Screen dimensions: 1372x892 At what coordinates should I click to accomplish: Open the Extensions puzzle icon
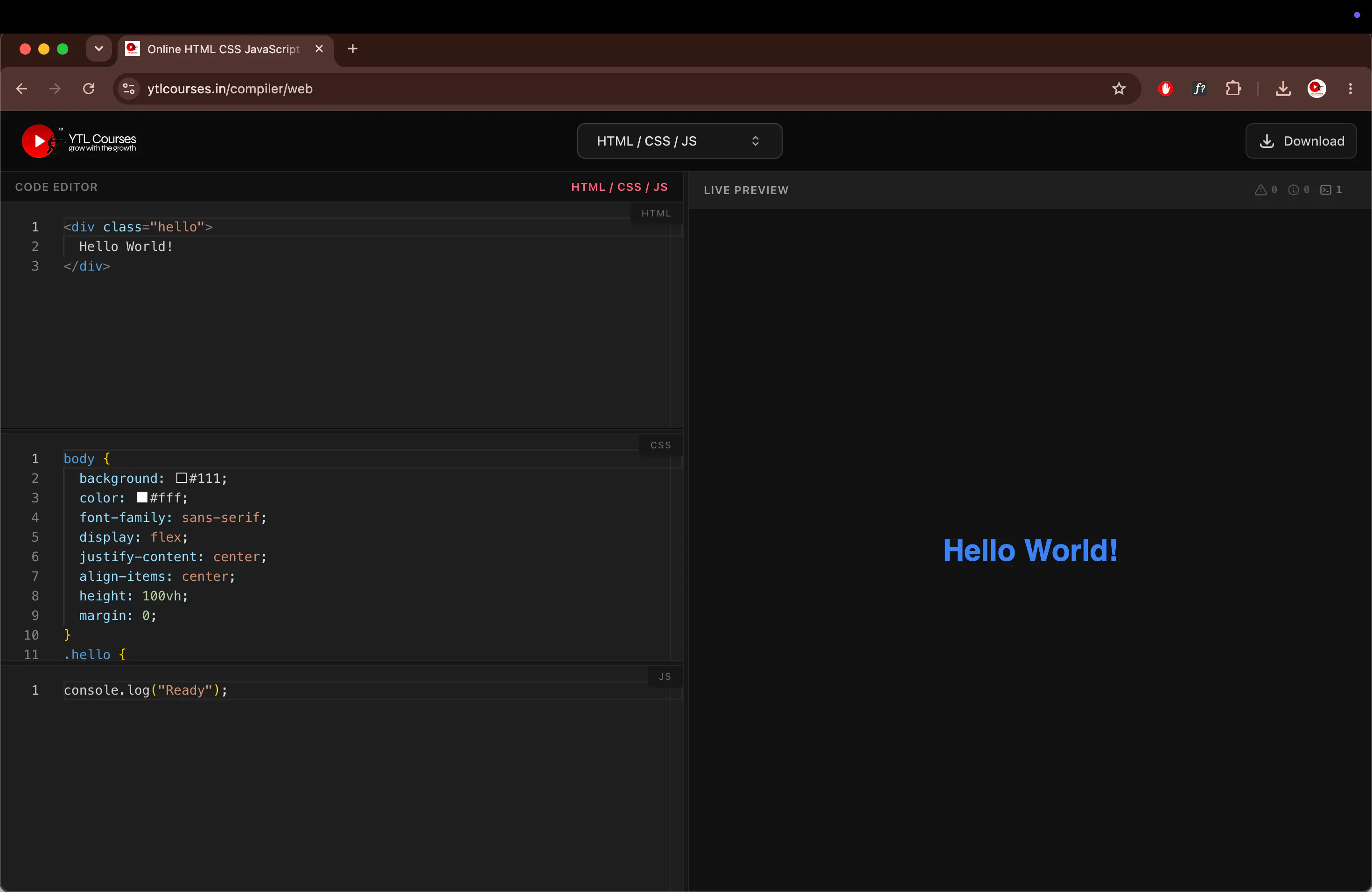(1233, 89)
